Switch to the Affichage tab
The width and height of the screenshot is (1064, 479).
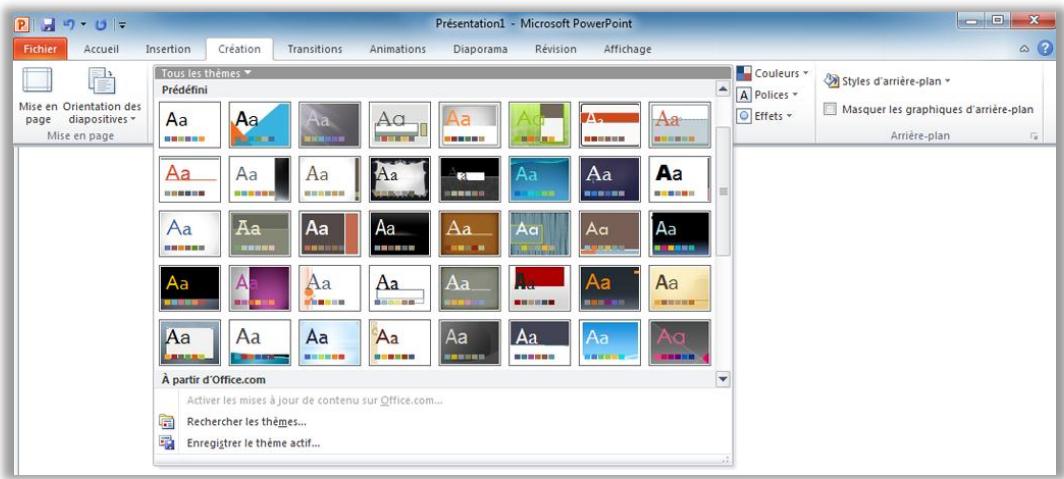click(627, 49)
